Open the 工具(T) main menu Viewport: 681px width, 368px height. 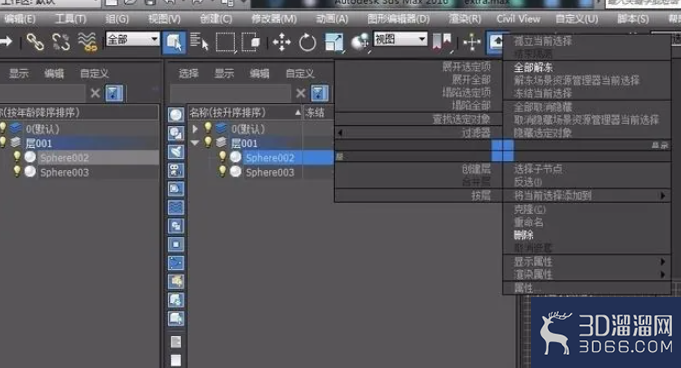(x=70, y=19)
